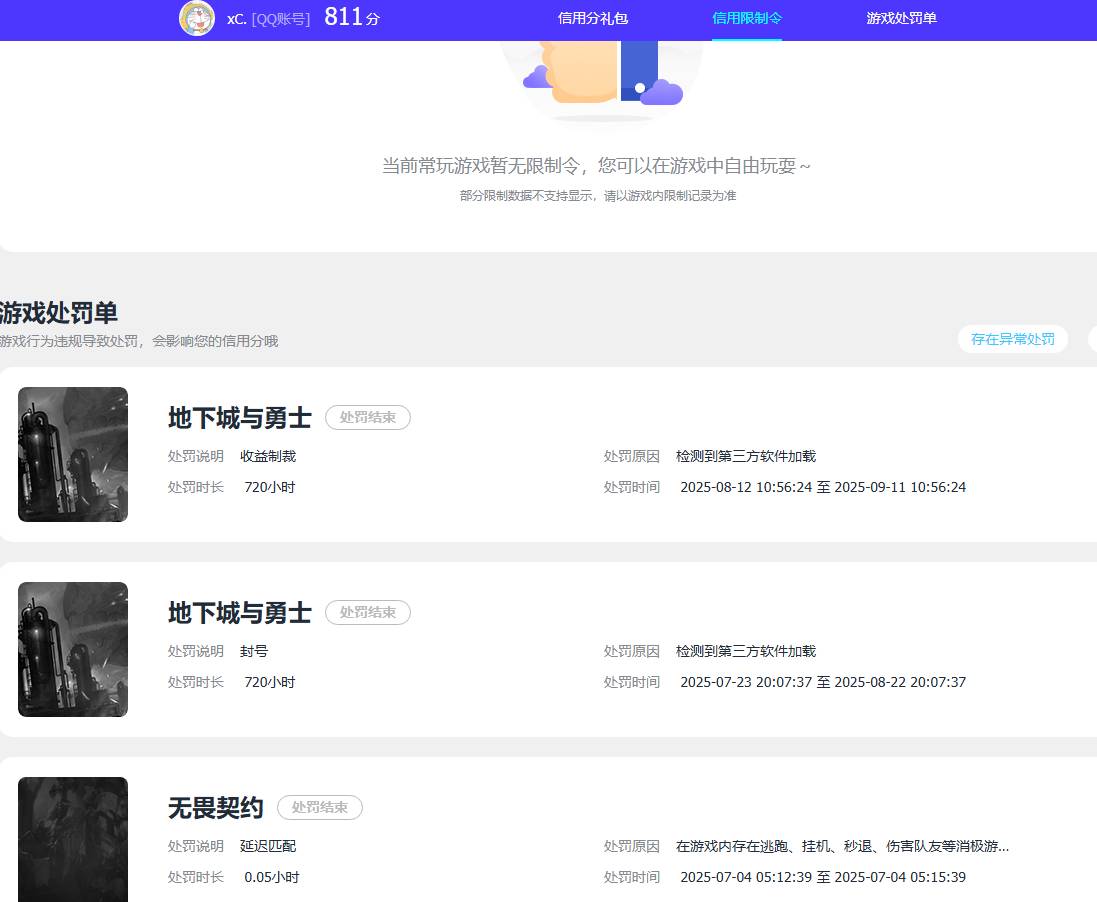This screenshot has width=1097, height=902.
Task: Click the Doraemon user avatar icon
Action: click(197, 18)
